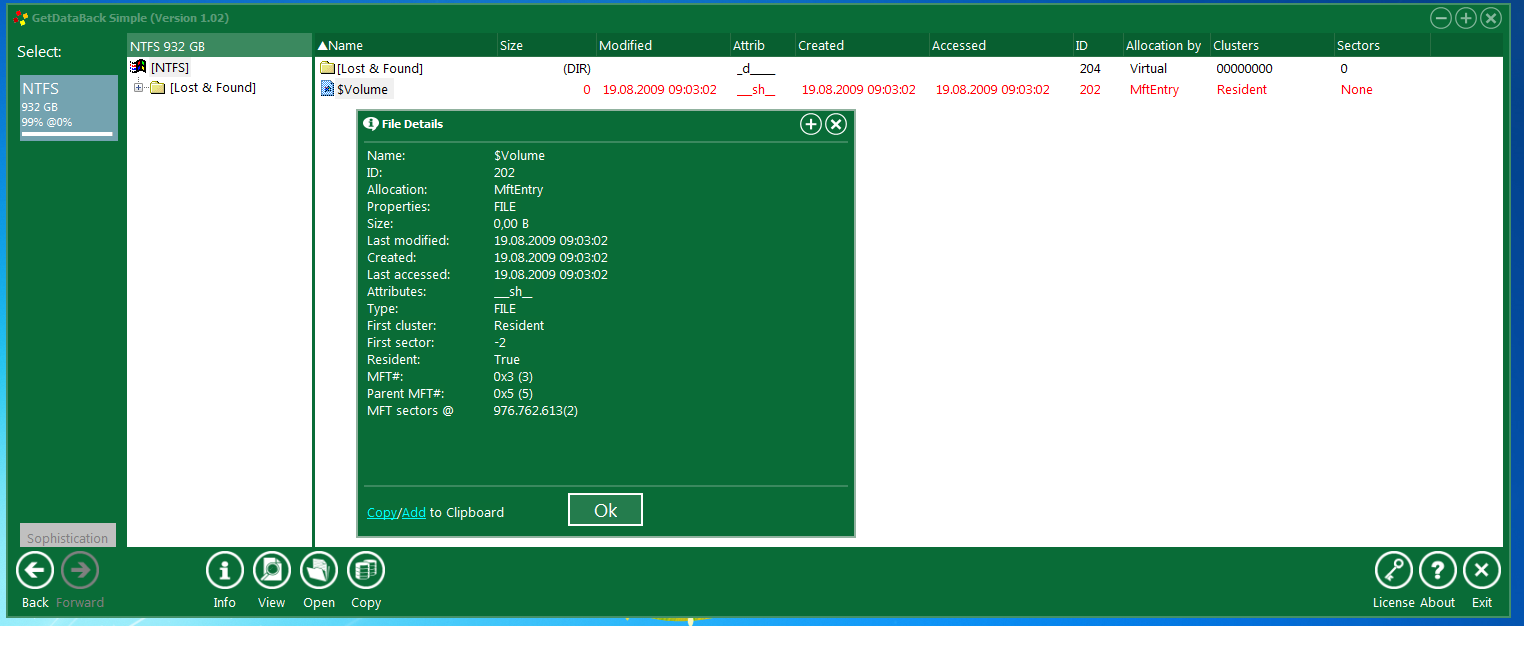Sort by the Accessed column header
This screenshot has width=1524, height=648.
click(x=1000, y=45)
